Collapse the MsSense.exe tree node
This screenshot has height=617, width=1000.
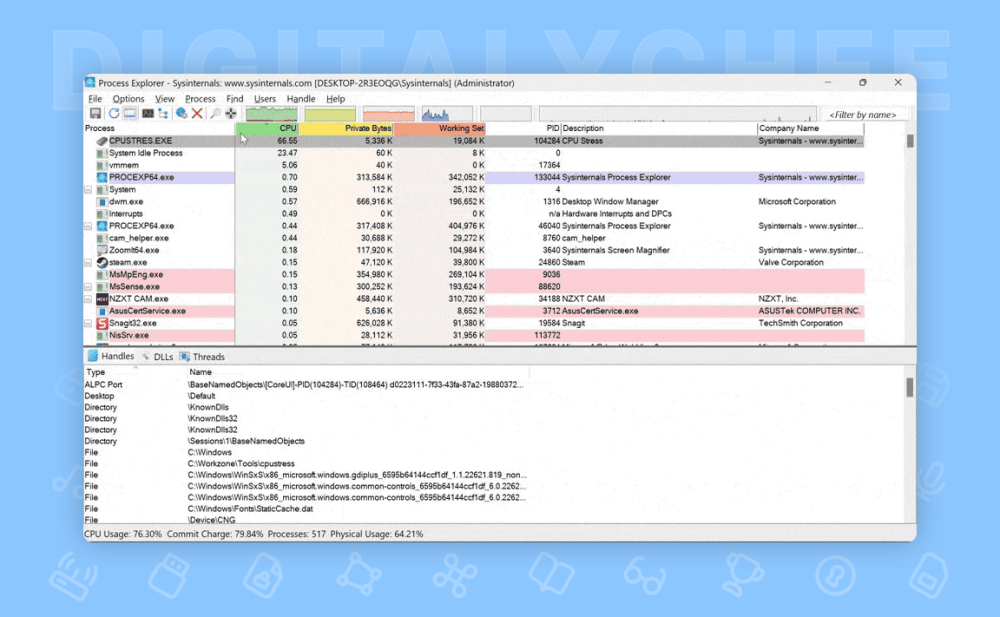click(x=88, y=286)
